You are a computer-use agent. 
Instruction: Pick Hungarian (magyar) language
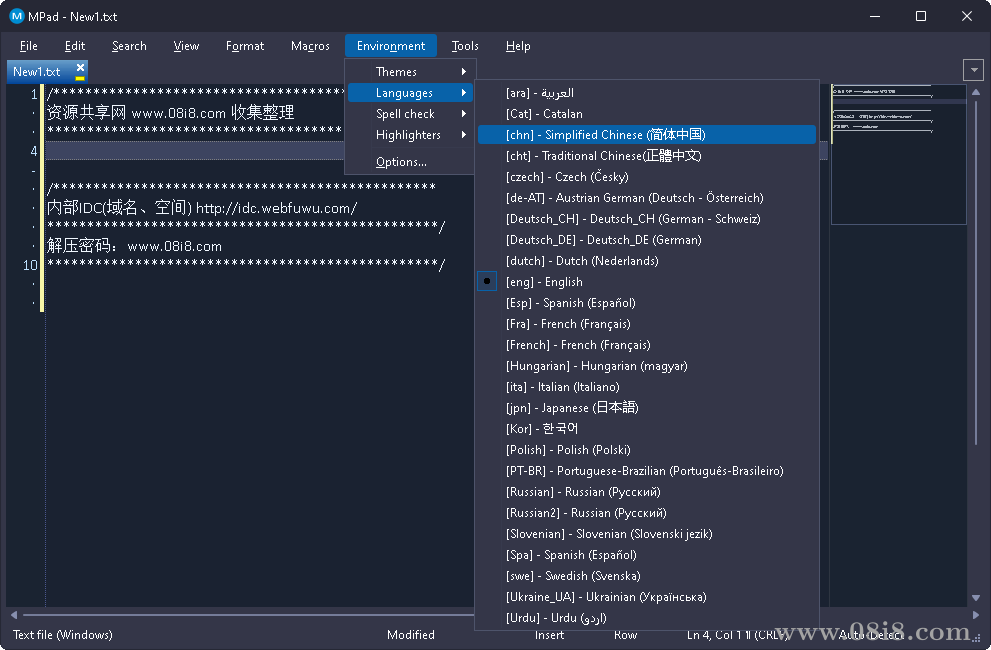647,365
